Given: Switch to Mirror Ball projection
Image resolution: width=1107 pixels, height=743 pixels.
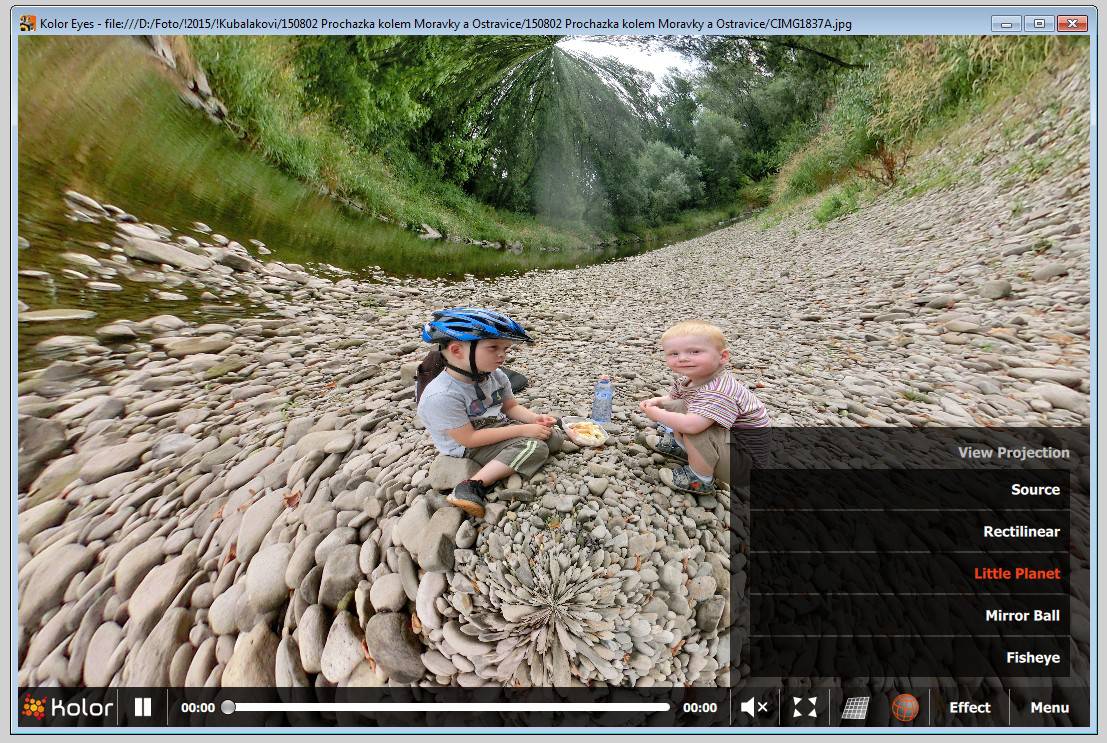Looking at the screenshot, I should point(1021,616).
